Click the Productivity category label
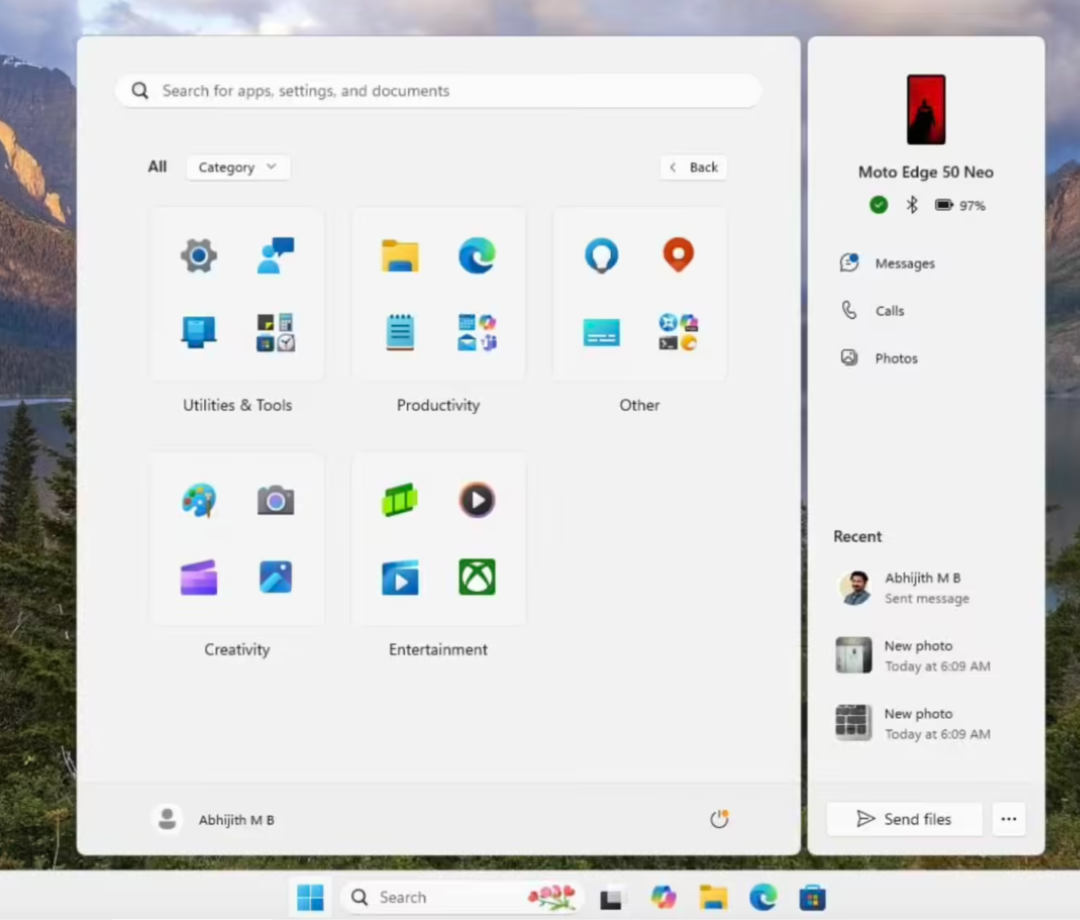The height and width of the screenshot is (920, 1080). coord(438,405)
